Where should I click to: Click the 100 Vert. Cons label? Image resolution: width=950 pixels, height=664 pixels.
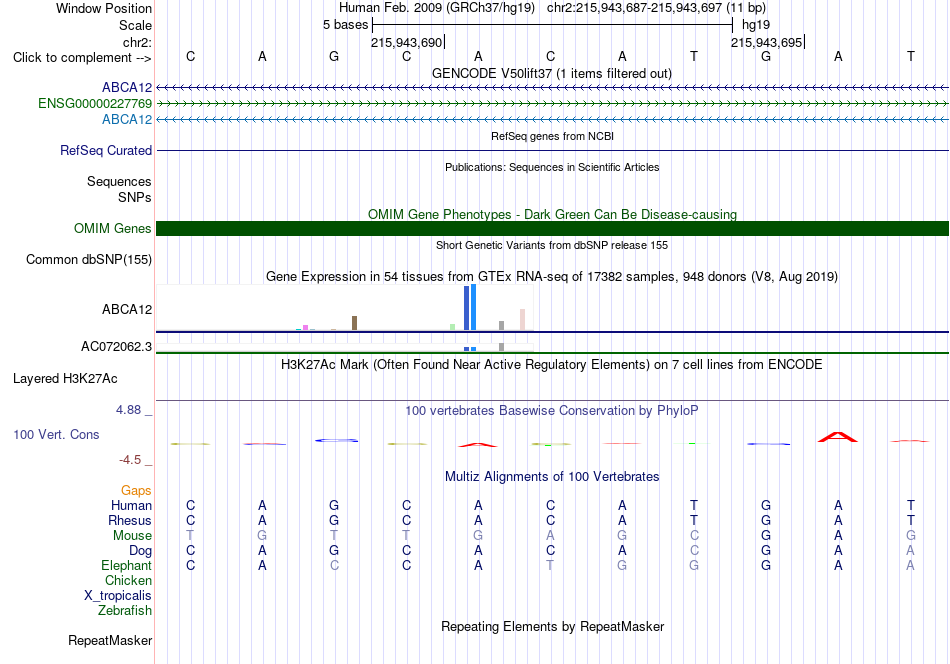pyautogui.click(x=56, y=434)
